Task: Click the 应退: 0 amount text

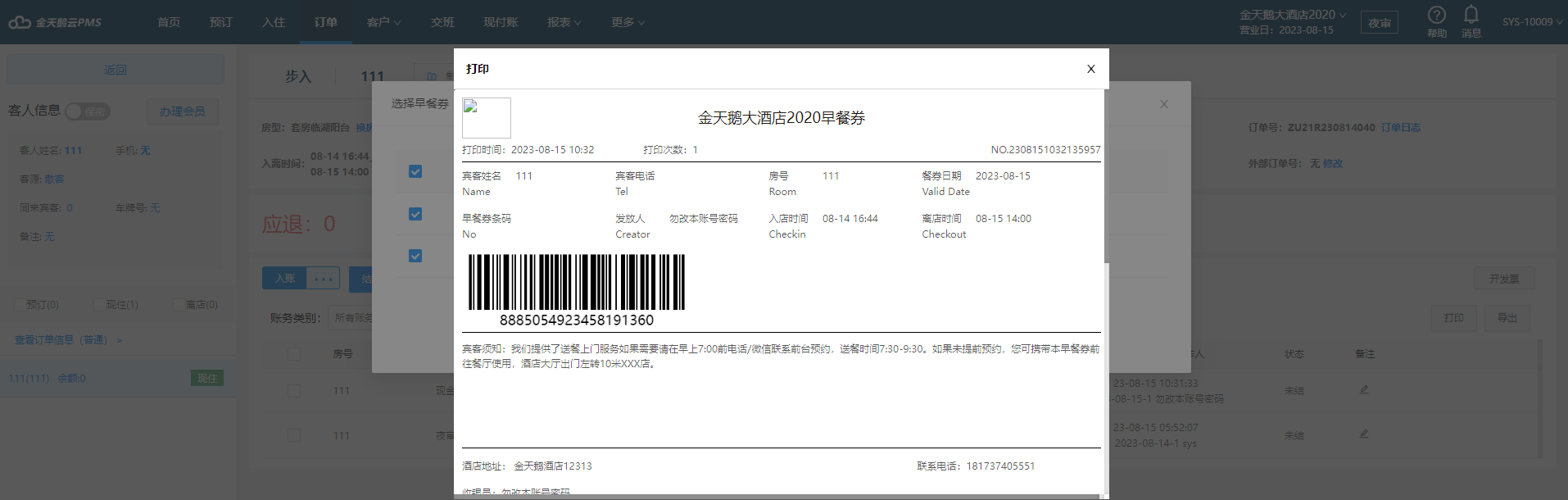Action: pos(298,224)
